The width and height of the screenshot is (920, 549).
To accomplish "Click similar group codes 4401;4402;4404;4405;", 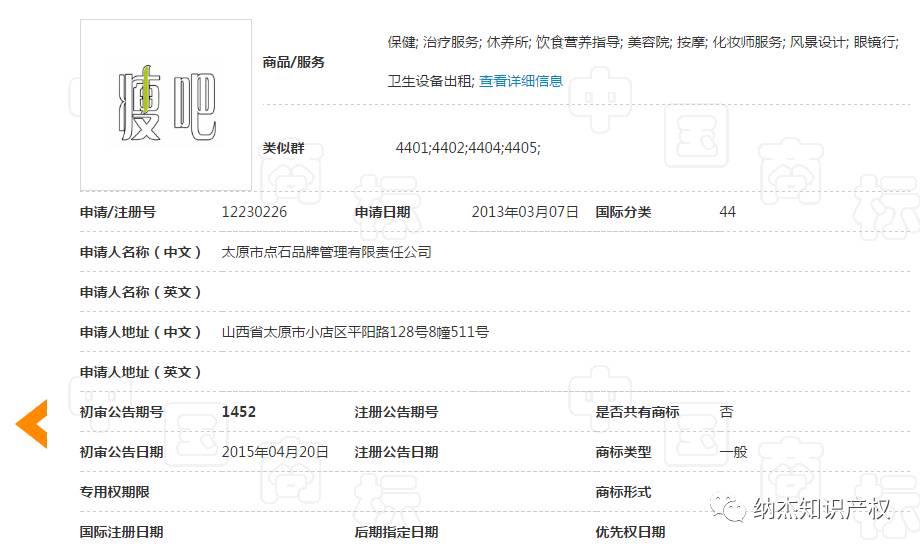I will pyautogui.click(x=468, y=148).
